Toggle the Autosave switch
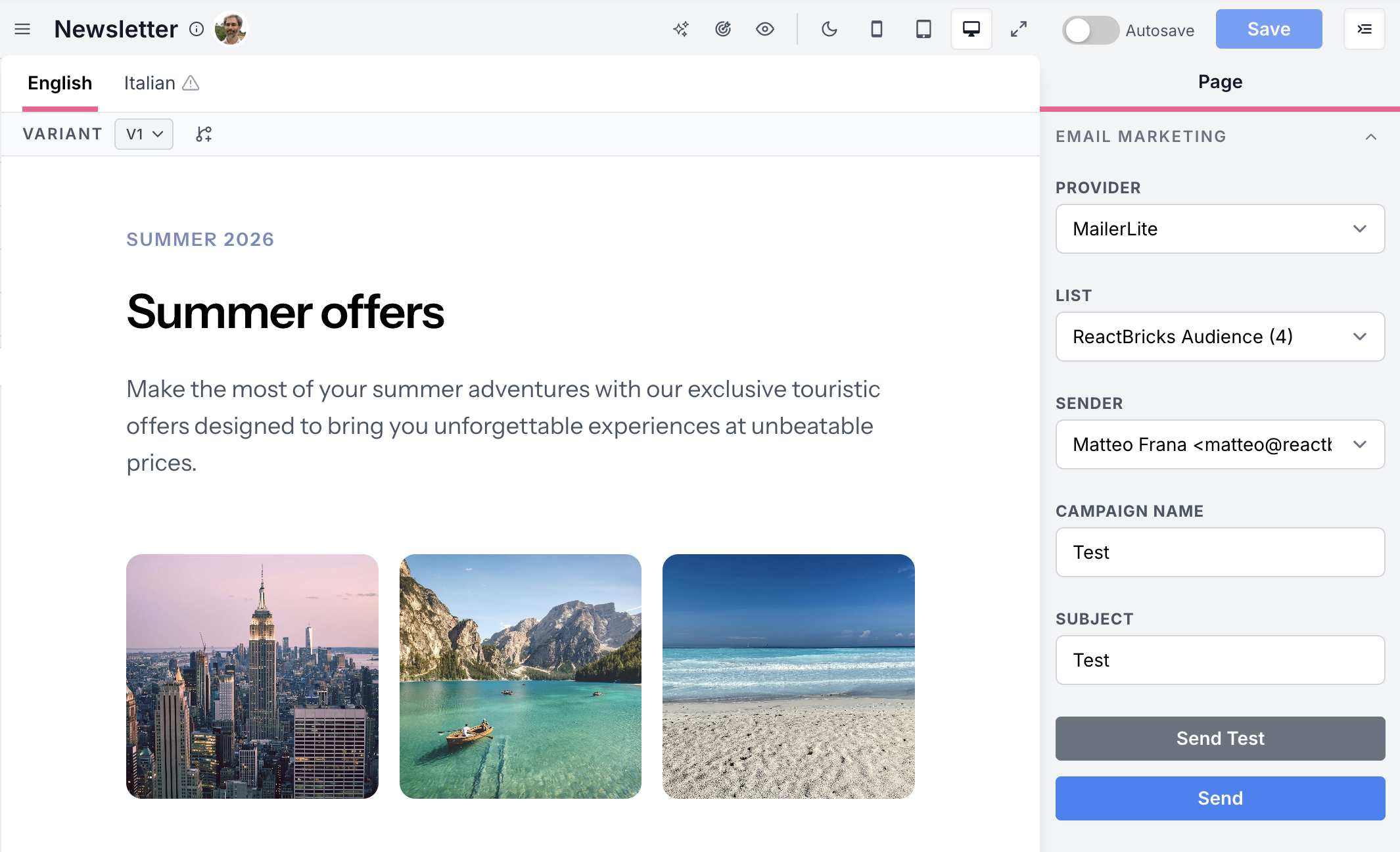 pyautogui.click(x=1090, y=30)
